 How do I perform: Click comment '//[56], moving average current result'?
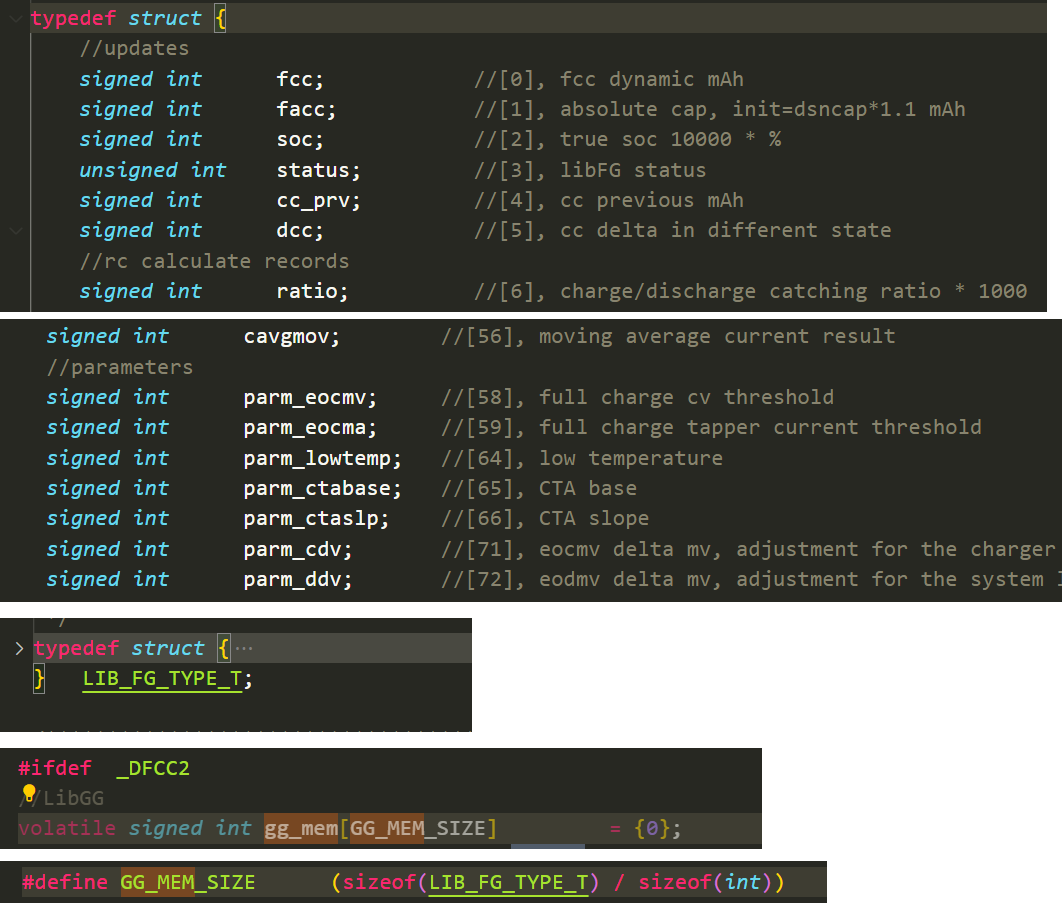668,336
